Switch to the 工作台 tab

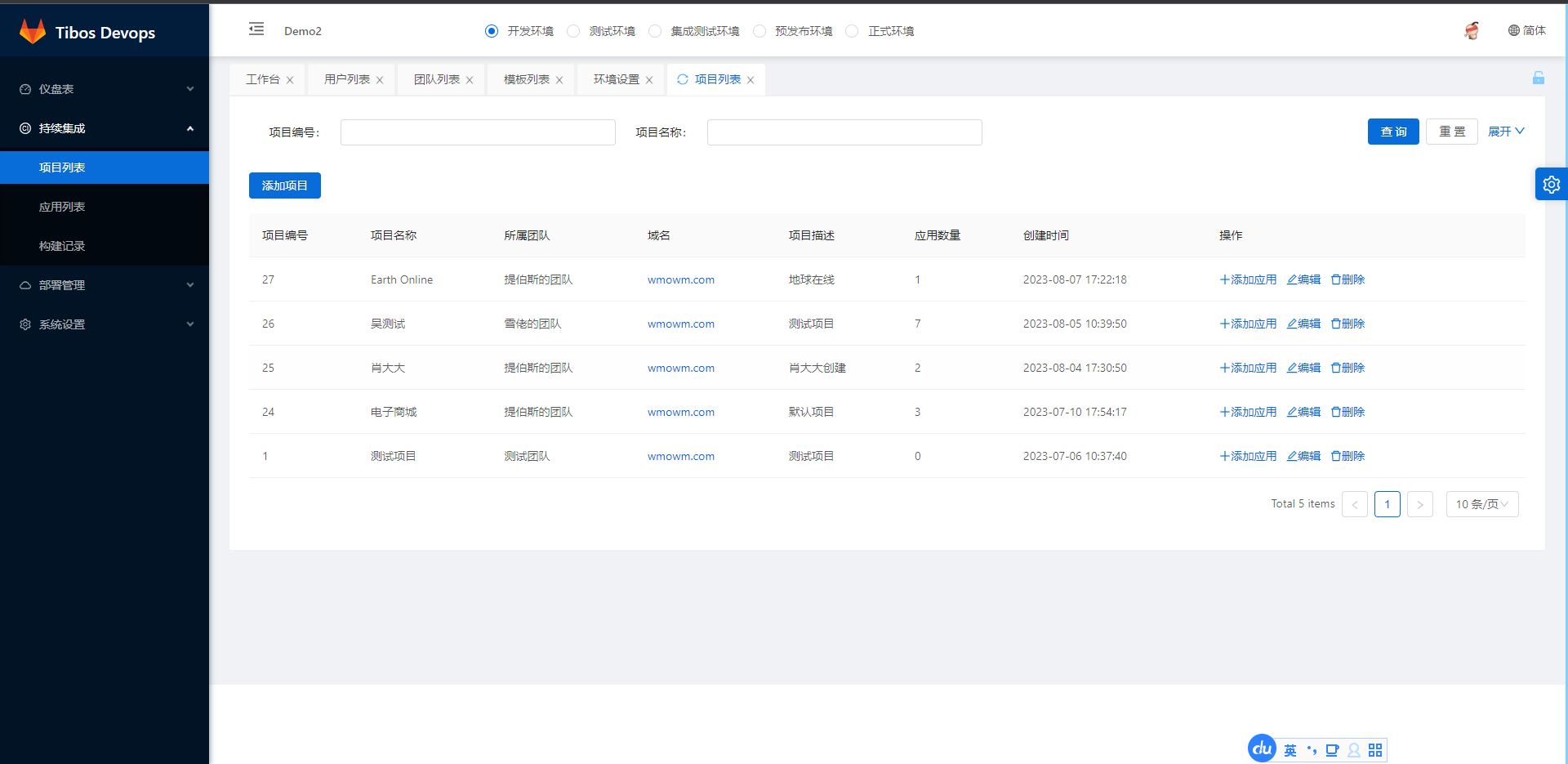[263, 79]
